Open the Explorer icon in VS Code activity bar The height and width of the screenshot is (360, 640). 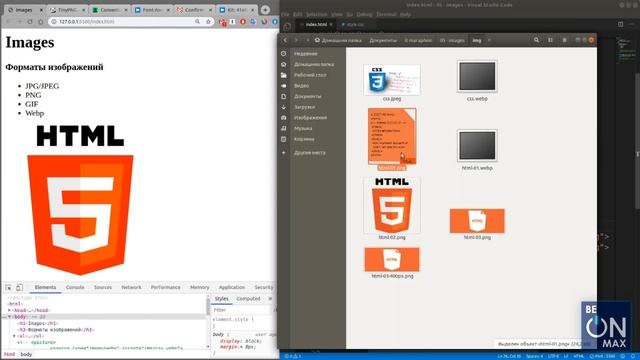[x=287, y=27]
